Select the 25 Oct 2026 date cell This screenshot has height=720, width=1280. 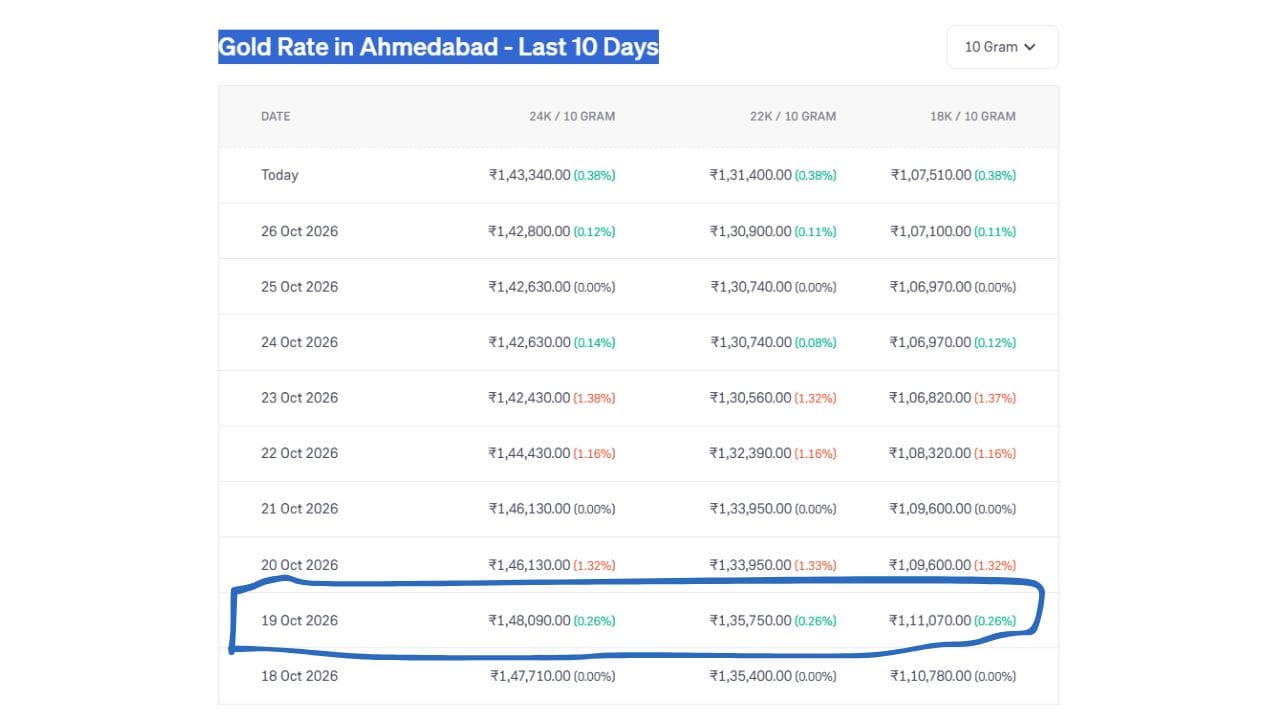[x=300, y=287]
